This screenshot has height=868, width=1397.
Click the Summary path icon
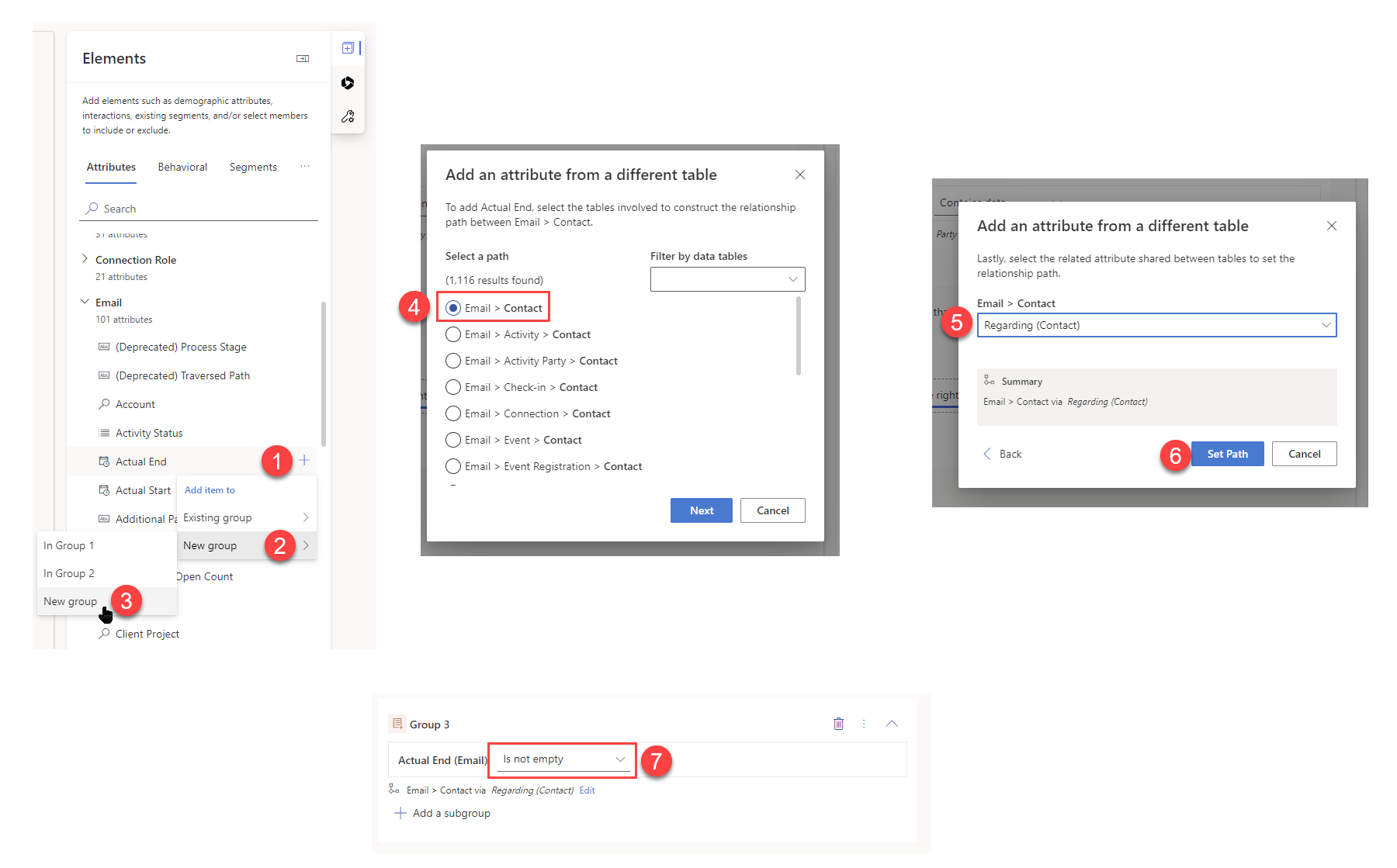pos(989,380)
